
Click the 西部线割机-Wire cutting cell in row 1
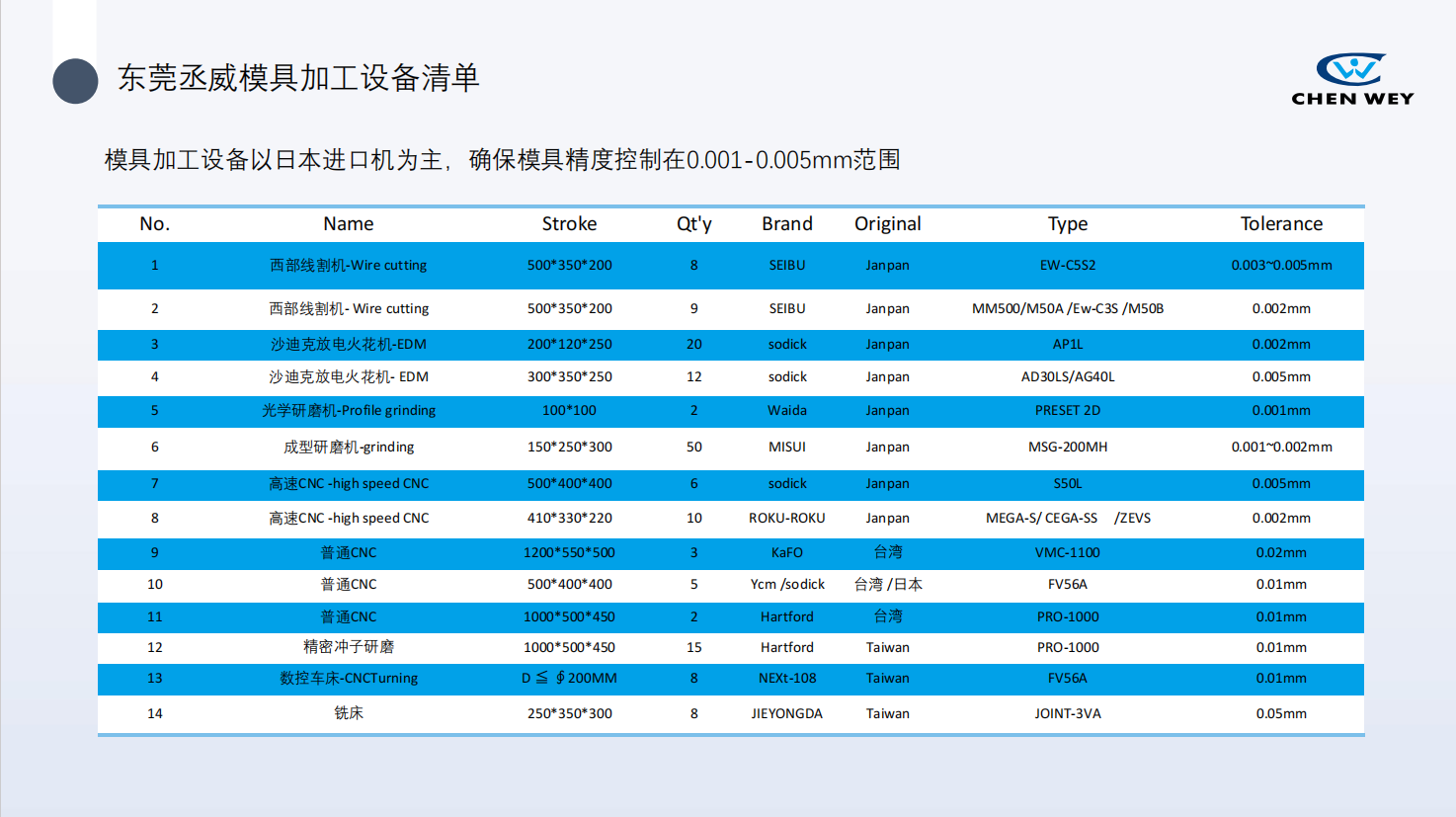349,266
